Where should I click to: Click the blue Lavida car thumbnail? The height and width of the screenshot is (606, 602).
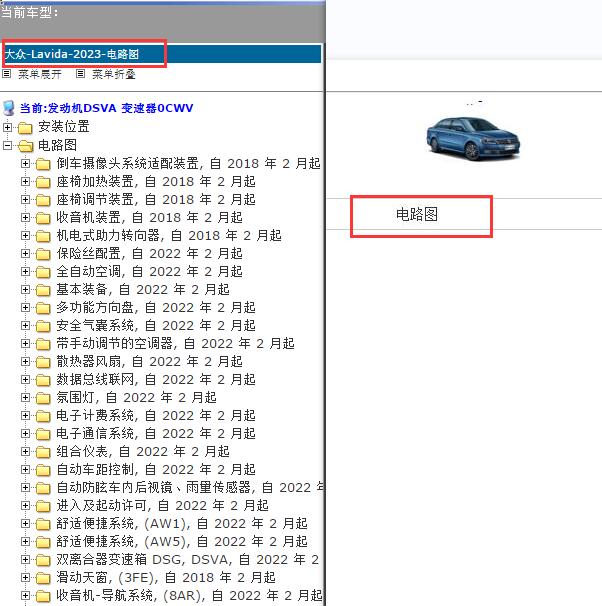[473, 139]
